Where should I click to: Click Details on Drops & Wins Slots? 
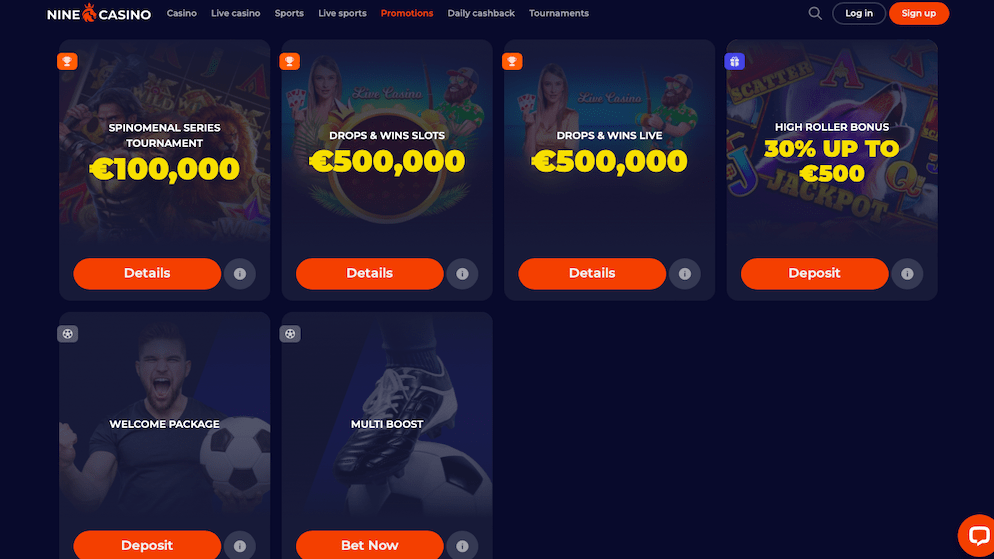tap(370, 274)
